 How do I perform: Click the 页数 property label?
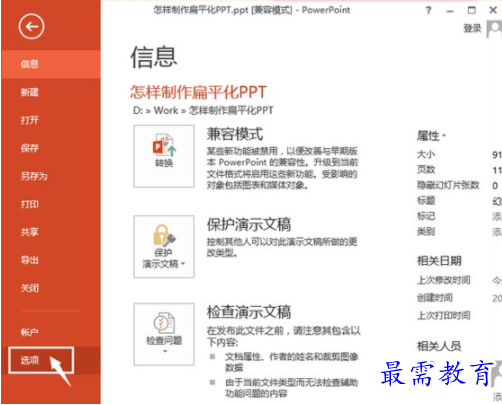(x=426, y=170)
